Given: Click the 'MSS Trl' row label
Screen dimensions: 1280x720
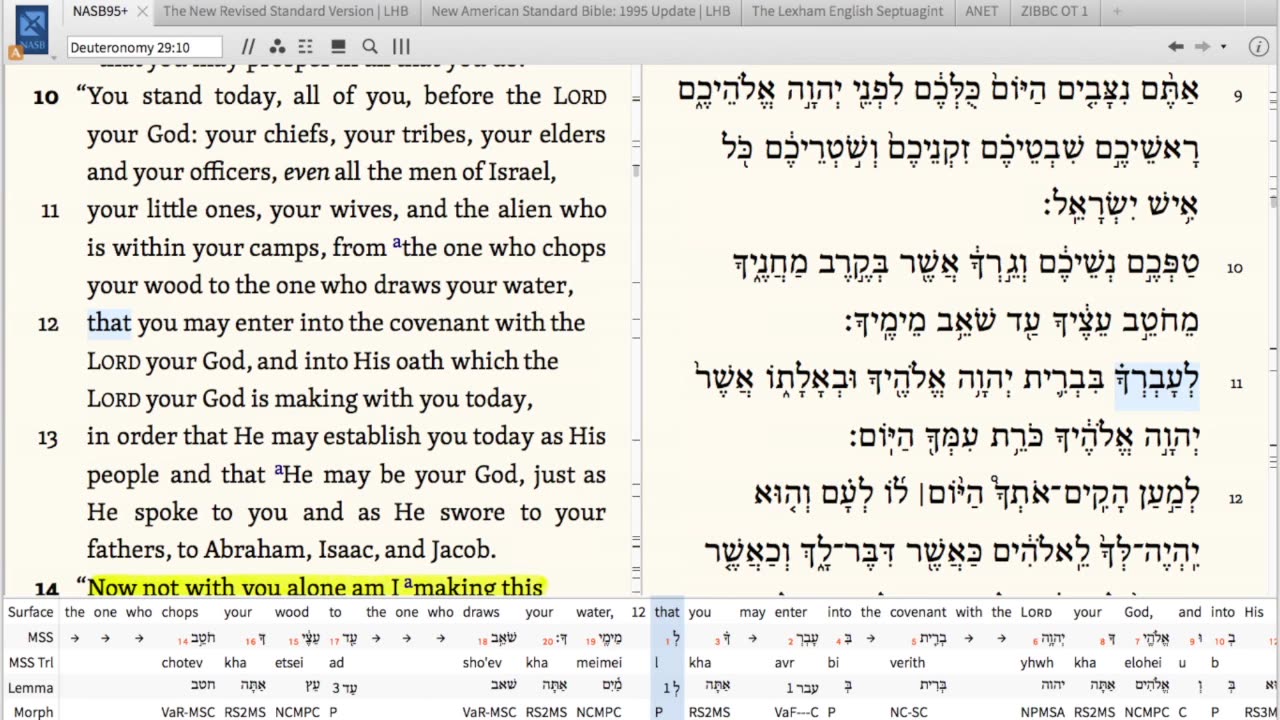Looking at the screenshot, I should [x=32, y=662].
